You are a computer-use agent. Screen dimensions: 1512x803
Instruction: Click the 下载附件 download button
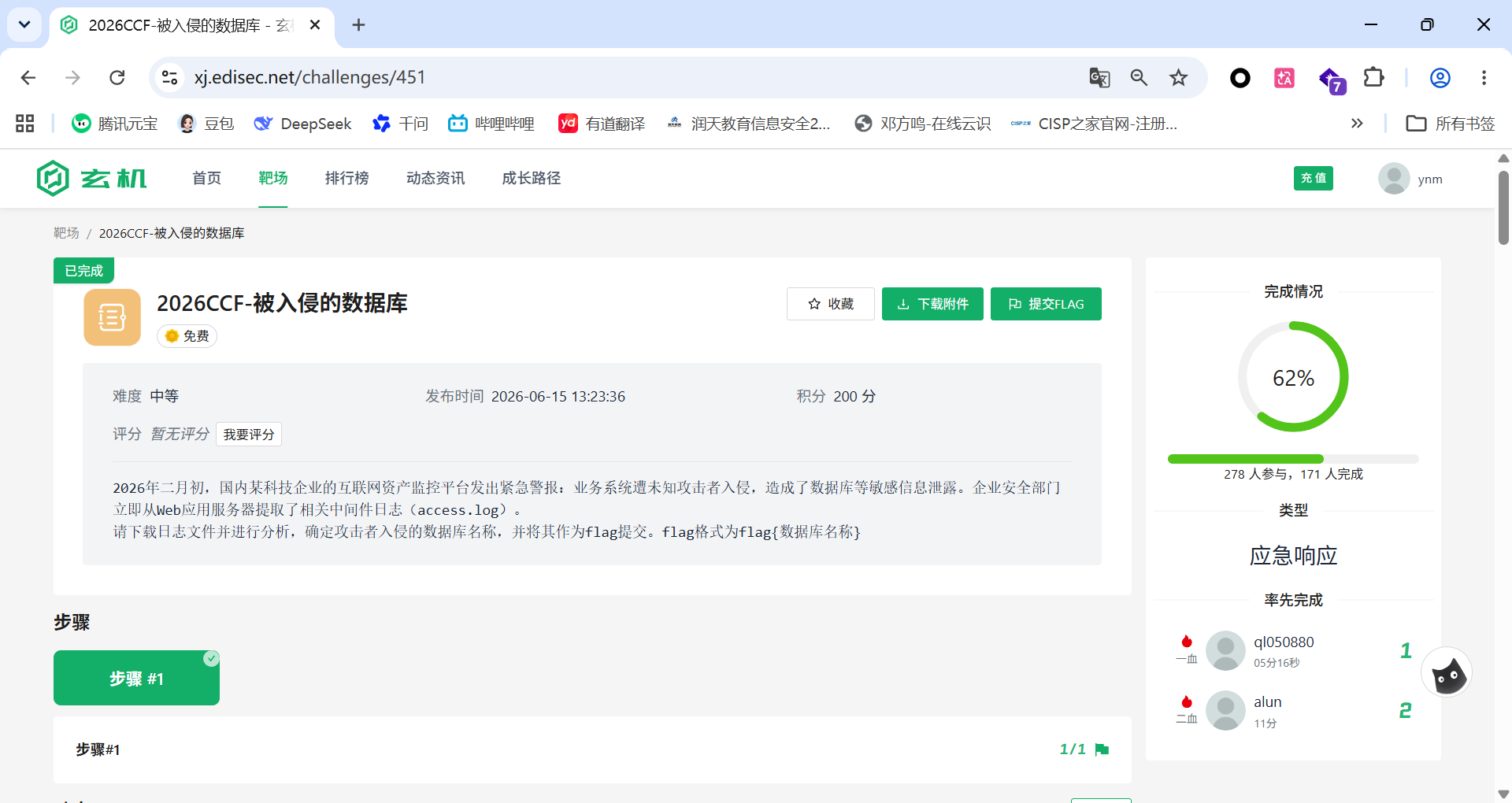pyautogui.click(x=932, y=304)
